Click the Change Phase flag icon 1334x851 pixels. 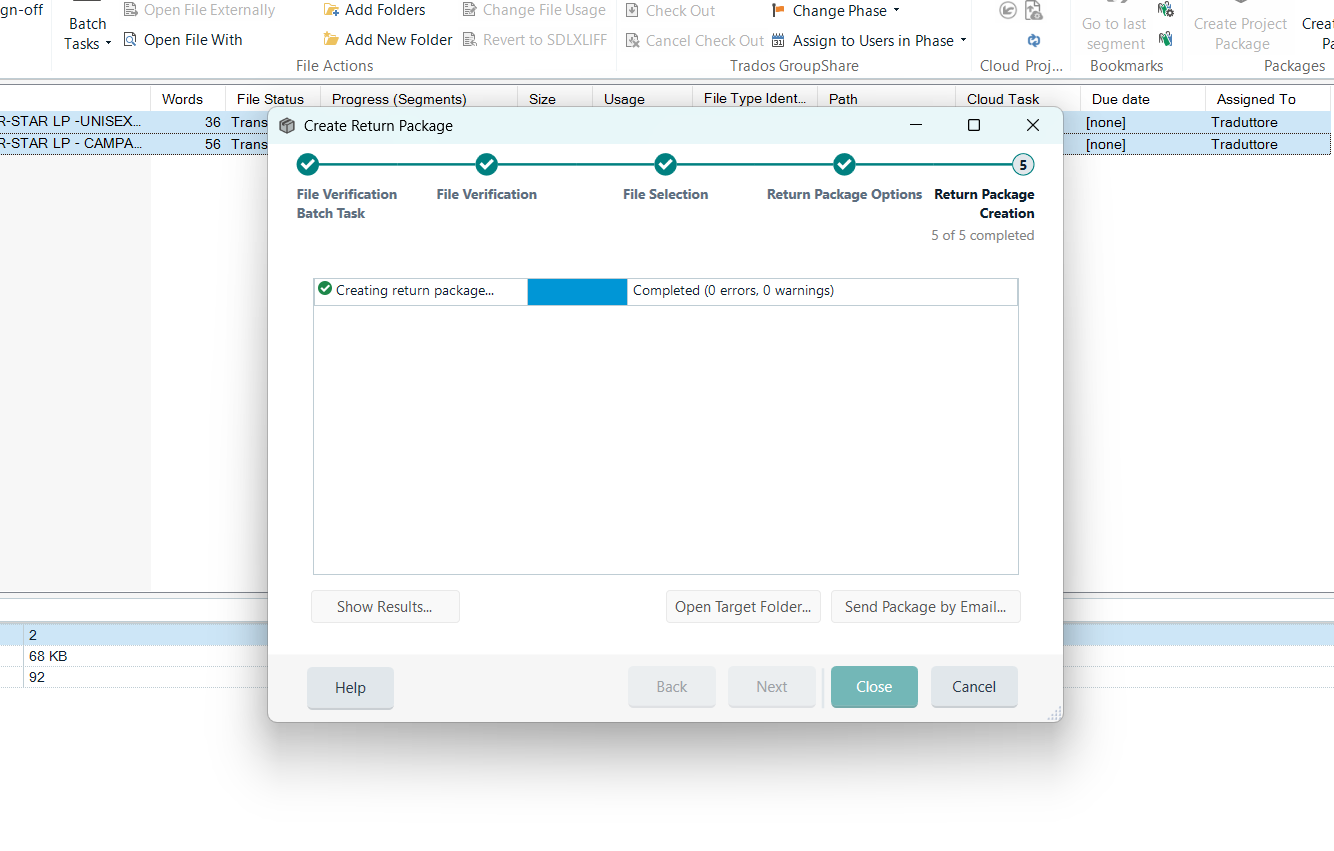point(779,11)
